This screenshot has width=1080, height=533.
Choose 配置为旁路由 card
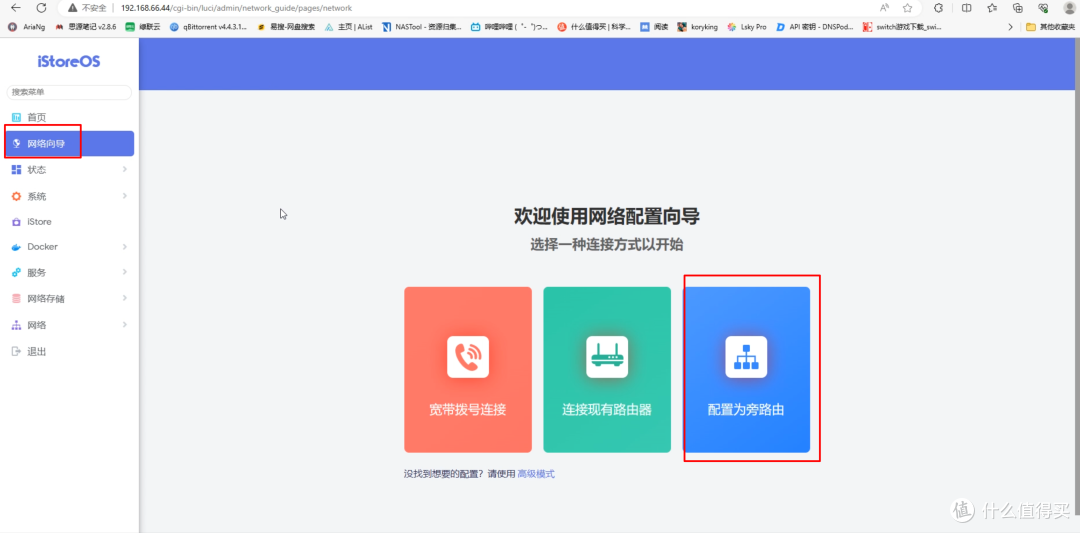(746, 370)
